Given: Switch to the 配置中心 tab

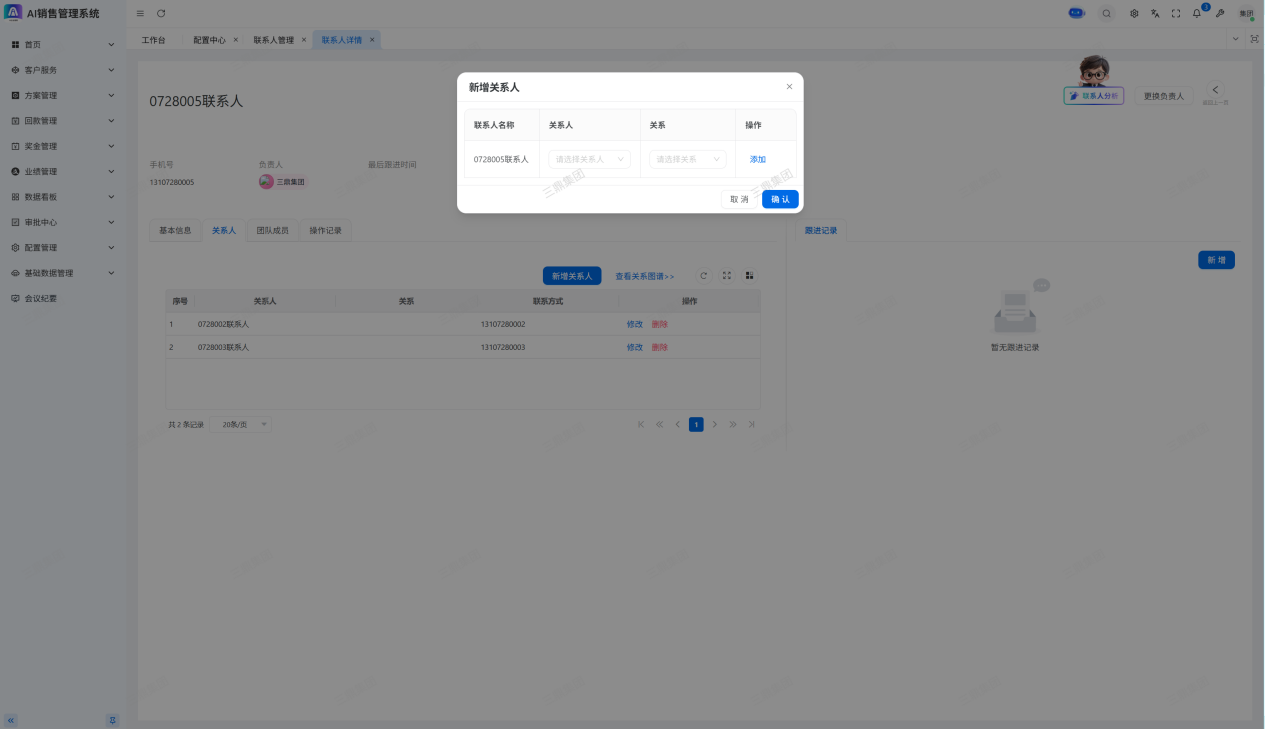Looking at the screenshot, I should [x=209, y=40].
